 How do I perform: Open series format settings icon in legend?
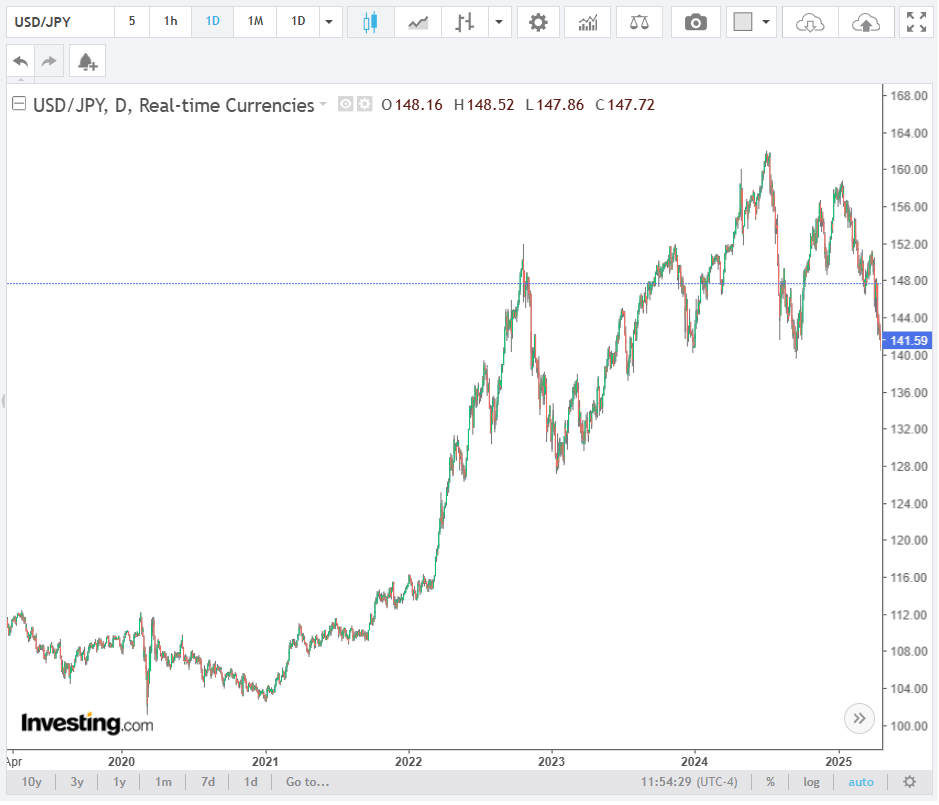click(365, 104)
